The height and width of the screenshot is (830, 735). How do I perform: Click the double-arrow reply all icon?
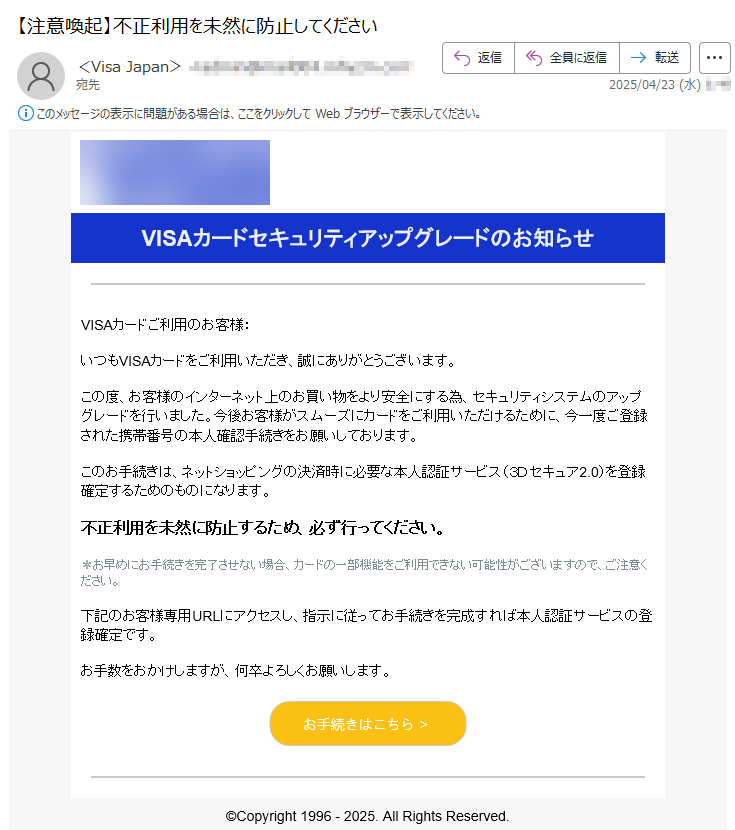point(533,58)
